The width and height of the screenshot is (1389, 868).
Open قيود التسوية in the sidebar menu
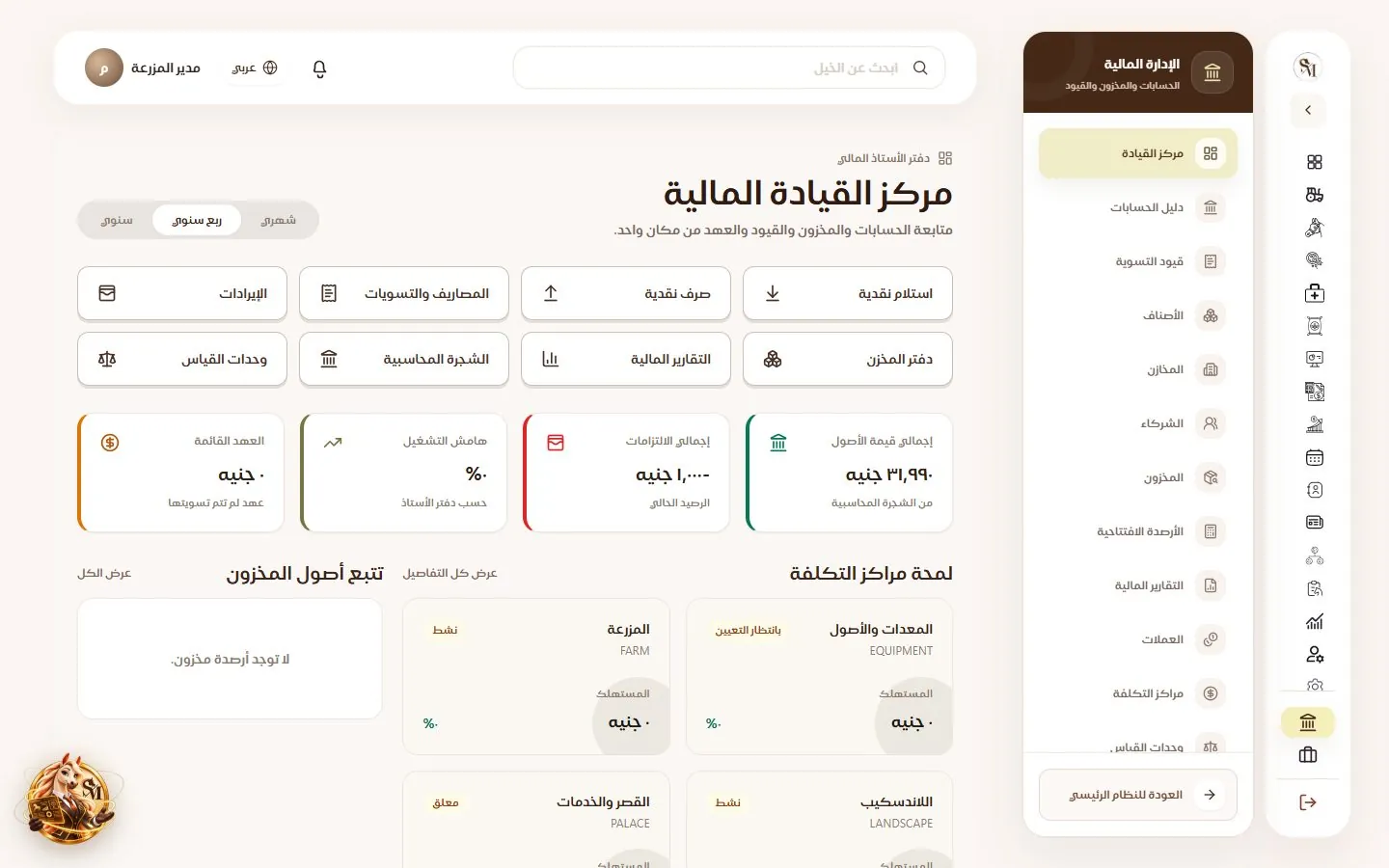[x=1138, y=261]
